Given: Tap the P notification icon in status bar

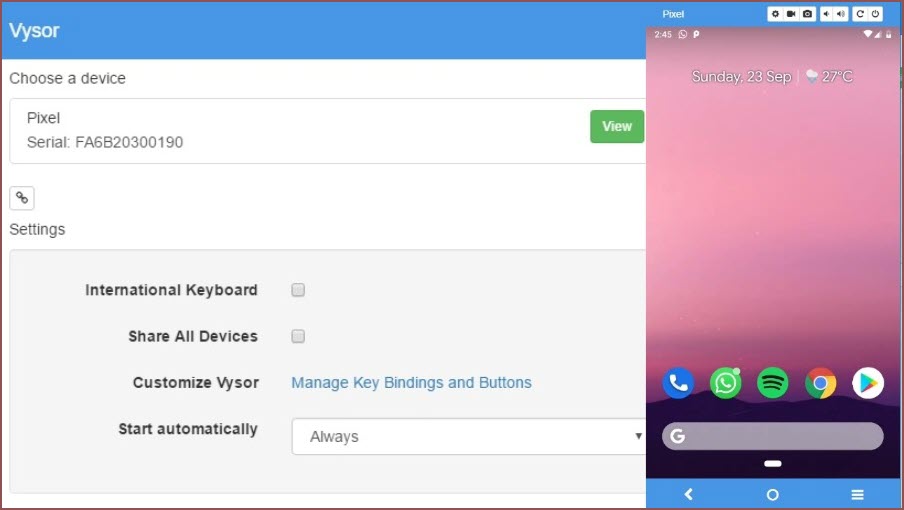Looking at the screenshot, I should click(x=696, y=35).
